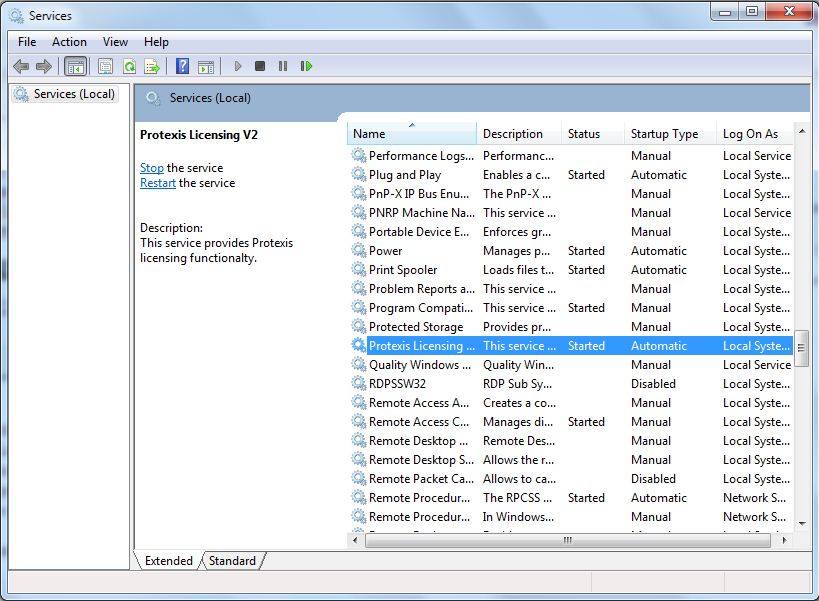Screen dimensions: 819x601
Task: Toggle the console tree pane visibility
Action: tap(75, 66)
